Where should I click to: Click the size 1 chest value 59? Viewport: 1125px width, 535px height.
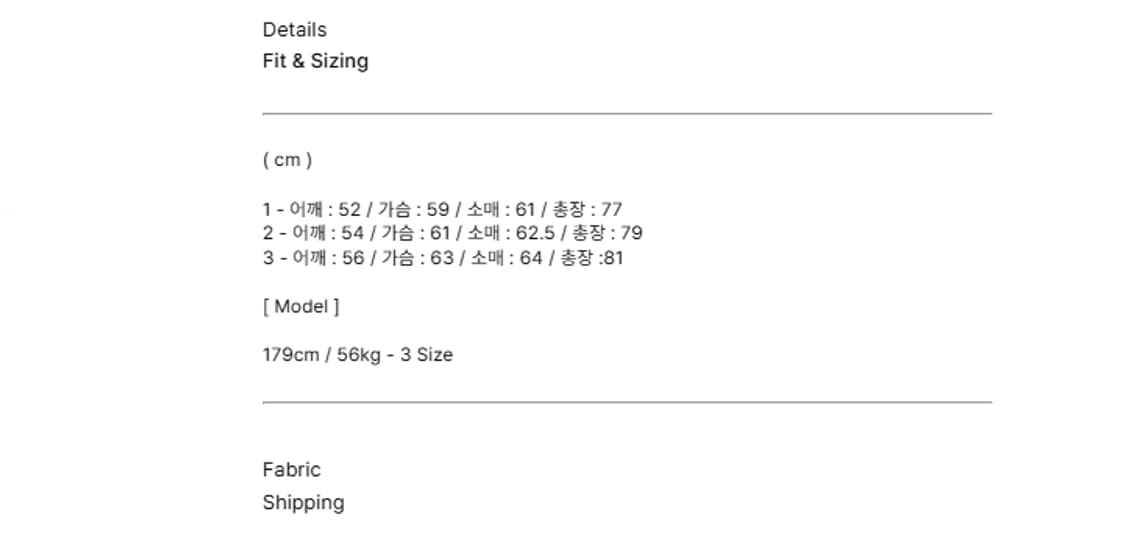438,210
